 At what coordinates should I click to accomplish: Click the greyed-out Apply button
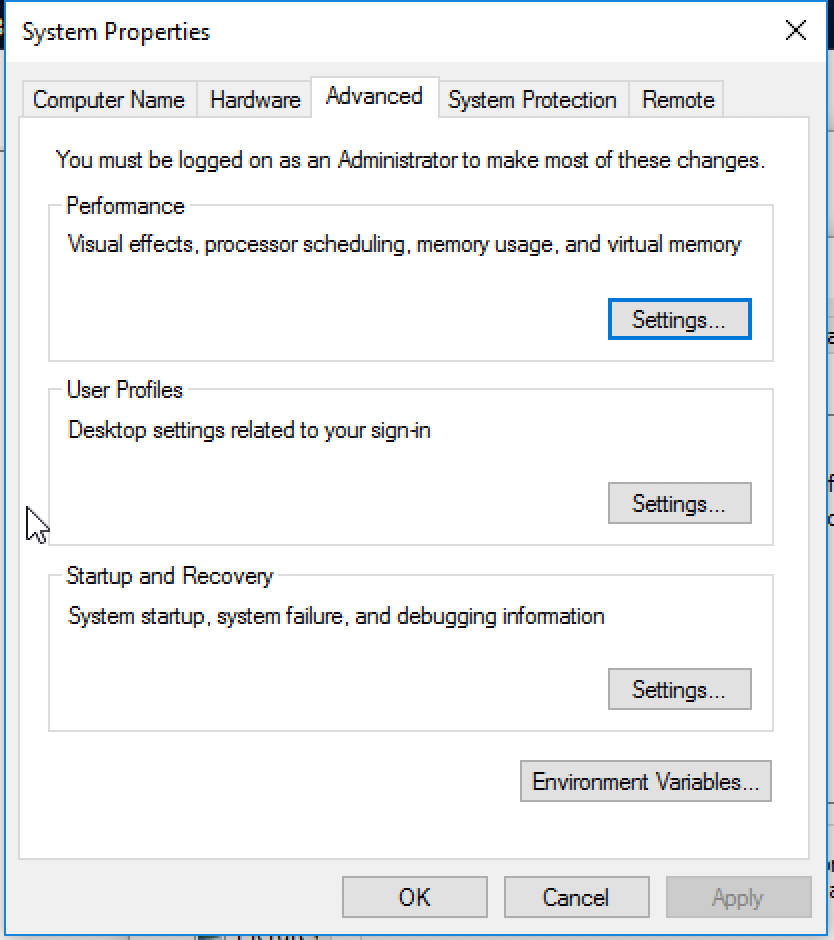(x=739, y=897)
